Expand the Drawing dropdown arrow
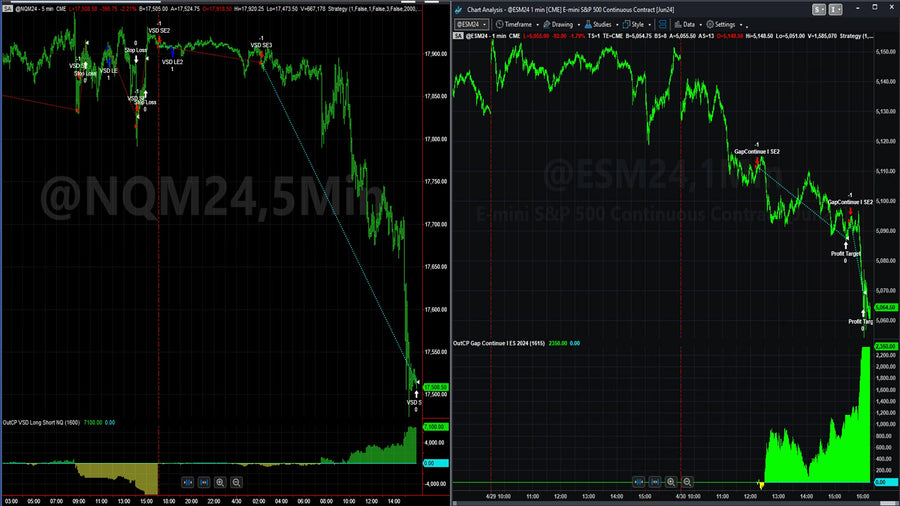Image resolution: width=900 pixels, height=506 pixels. (x=579, y=25)
